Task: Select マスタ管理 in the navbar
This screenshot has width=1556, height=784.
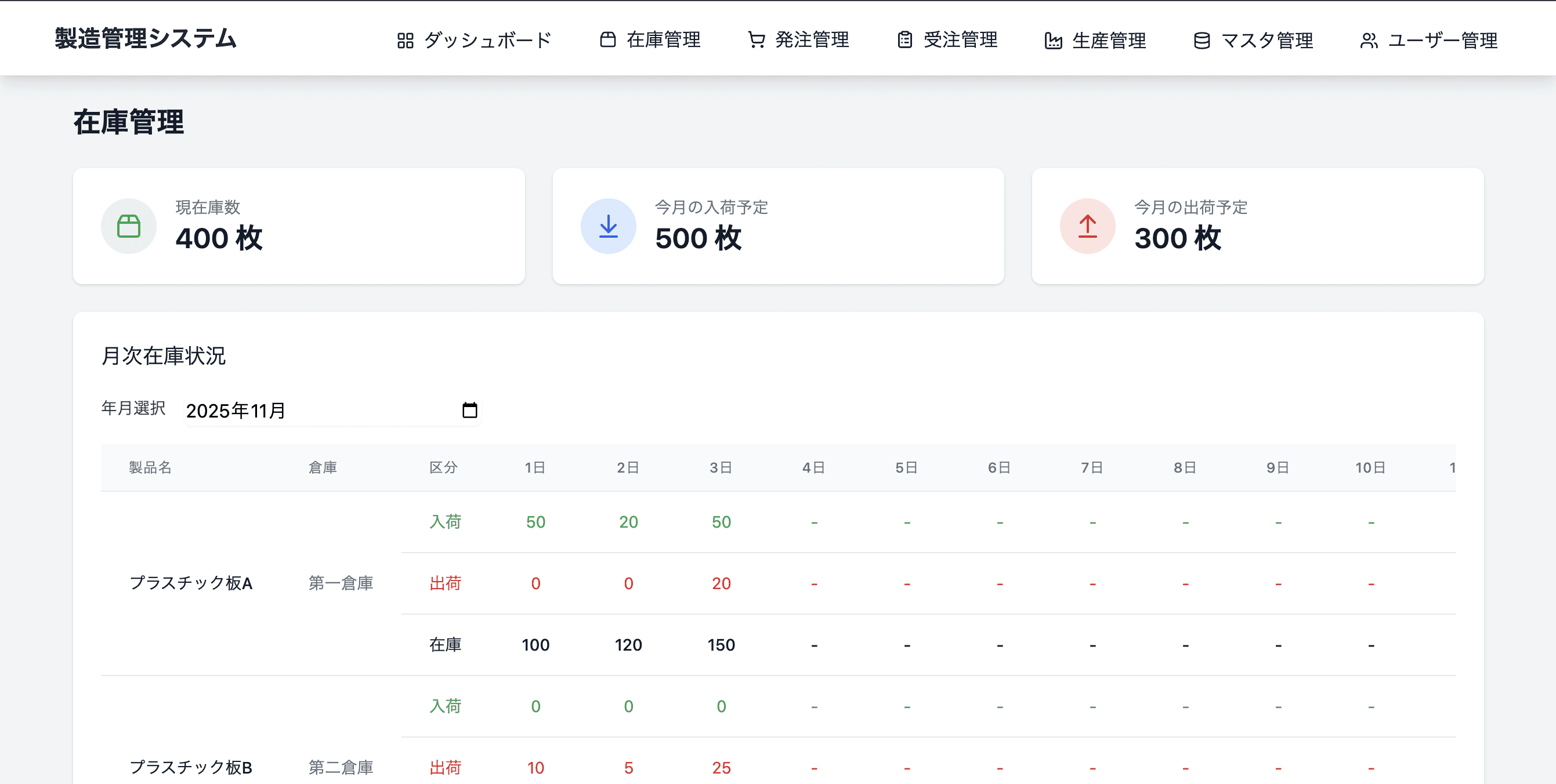Action: click(1253, 41)
